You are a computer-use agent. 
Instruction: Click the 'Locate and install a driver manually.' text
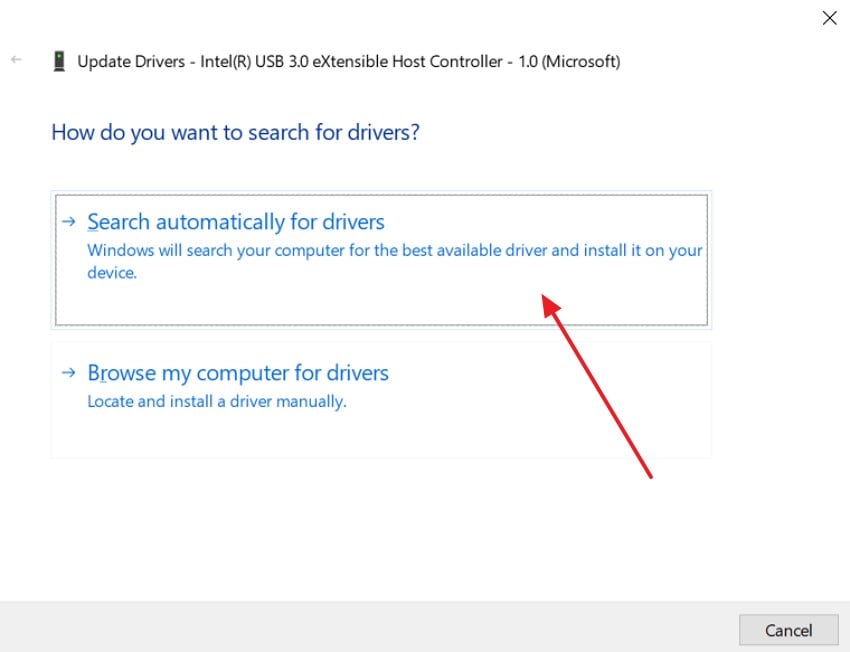[x=217, y=402]
